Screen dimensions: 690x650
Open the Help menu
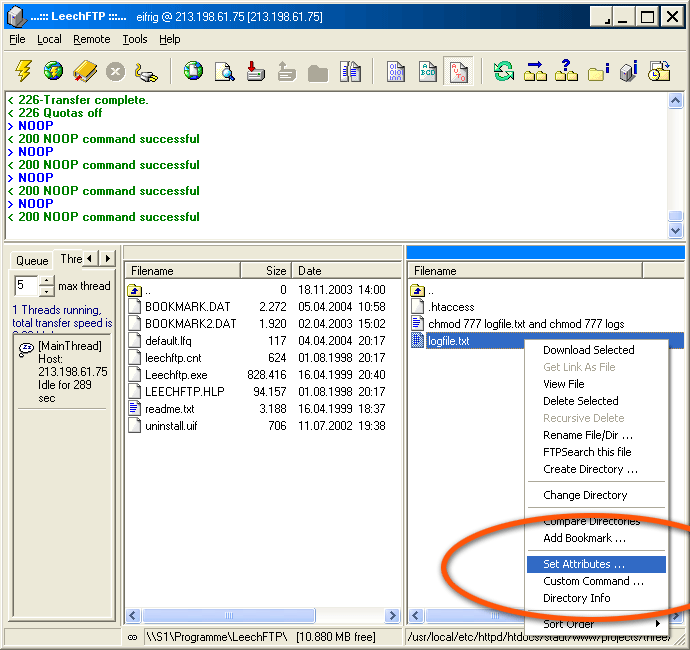coord(169,39)
